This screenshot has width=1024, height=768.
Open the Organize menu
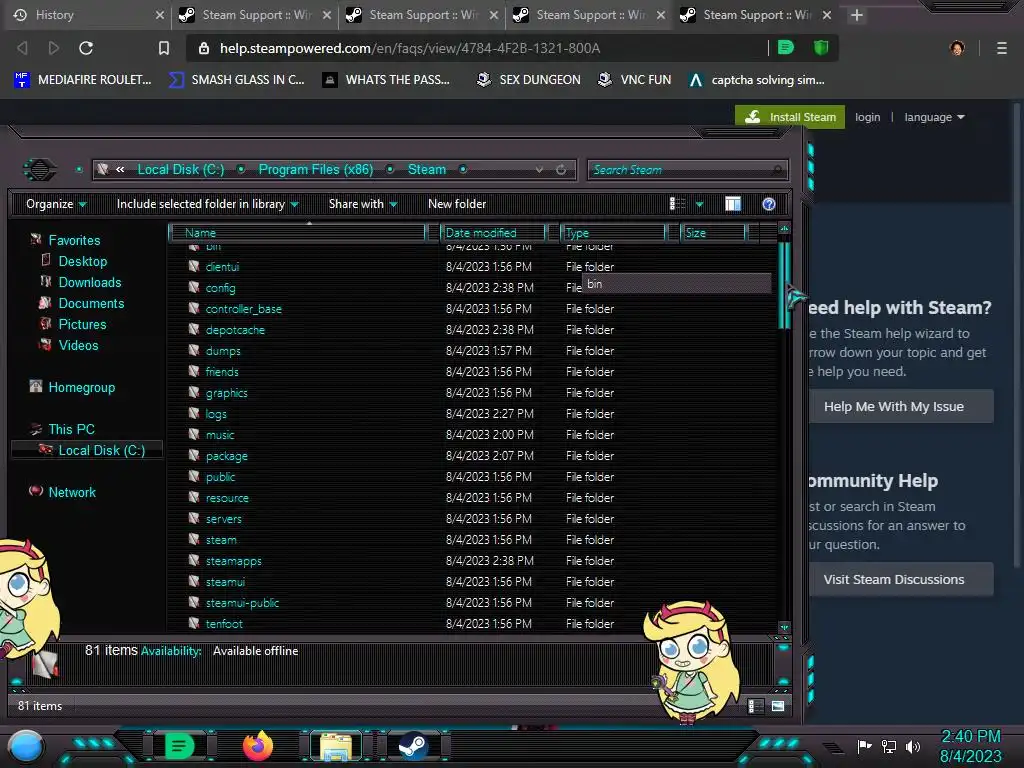pyautogui.click(x=56, y=204)
